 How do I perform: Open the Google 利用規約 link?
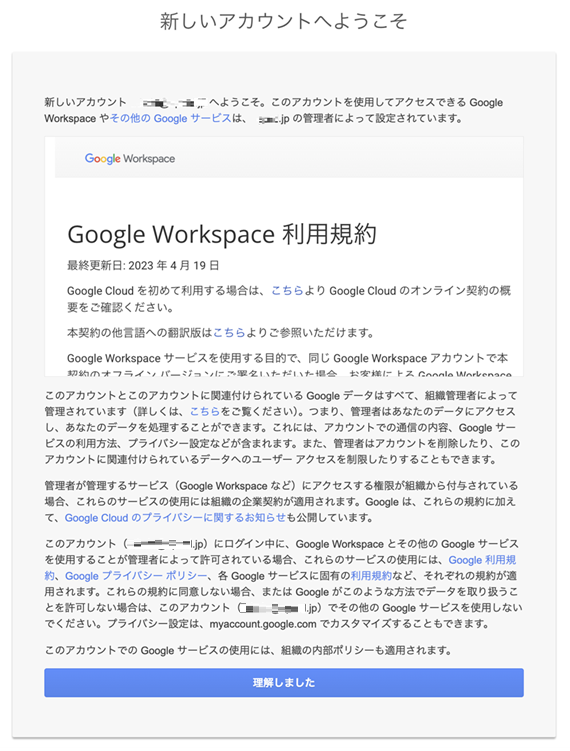pos(482,560)
